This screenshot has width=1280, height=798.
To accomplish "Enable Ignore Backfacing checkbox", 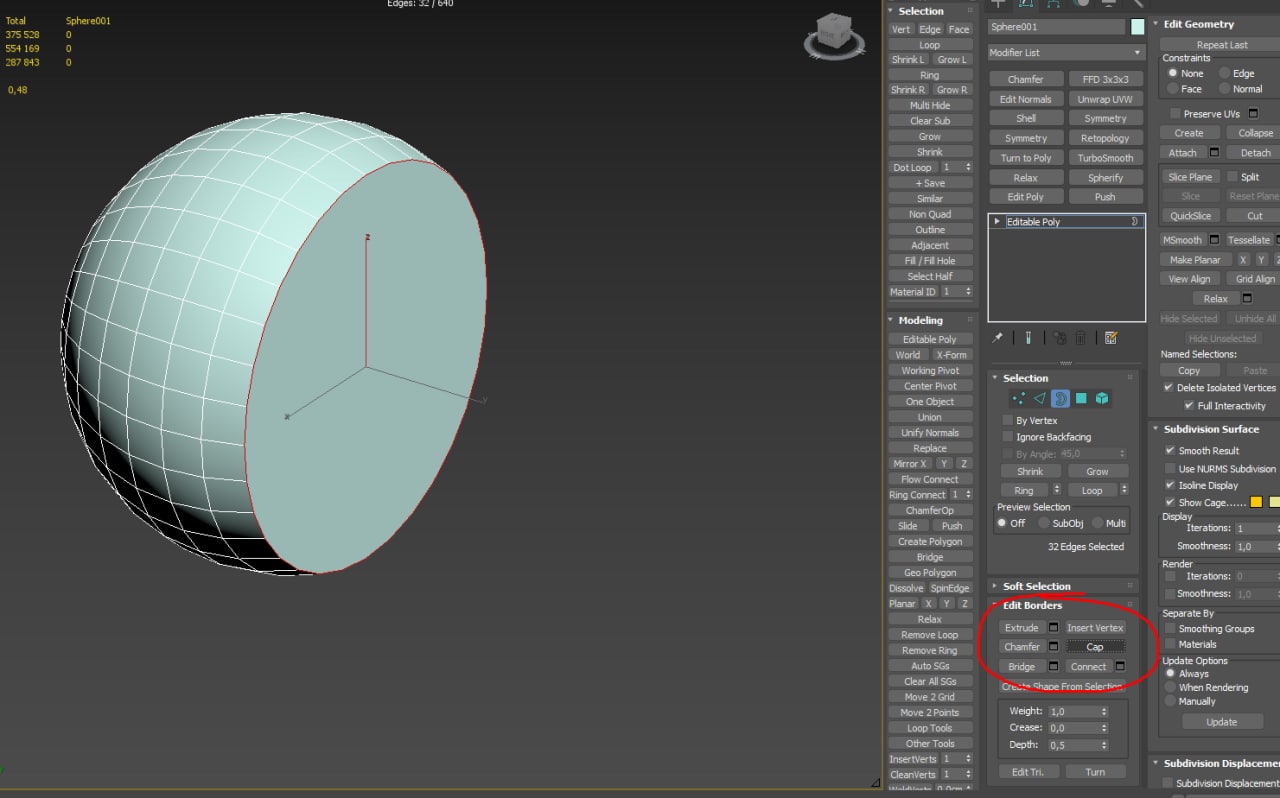I will [1007, 437].
